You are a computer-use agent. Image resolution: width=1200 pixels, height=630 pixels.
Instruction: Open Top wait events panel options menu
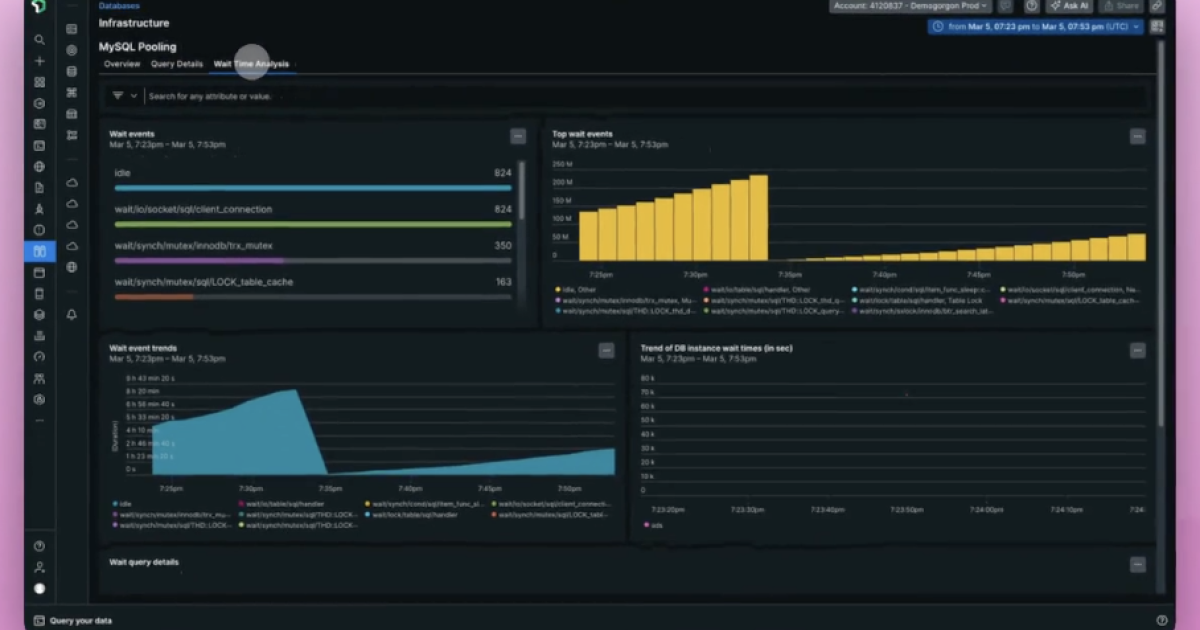[1138, 136]
